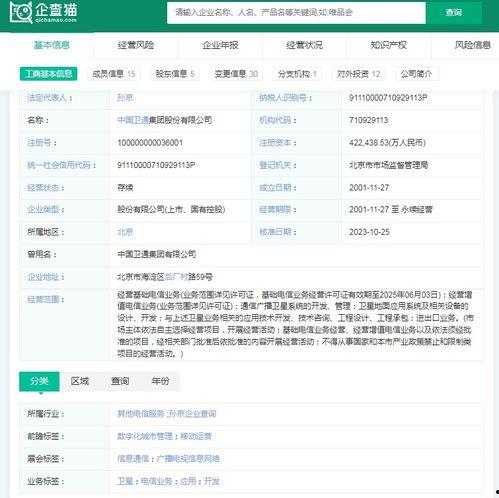Select registration number 10000000036001
The width and height of the screenshot is (499, 498).
[x=150, y=143]
